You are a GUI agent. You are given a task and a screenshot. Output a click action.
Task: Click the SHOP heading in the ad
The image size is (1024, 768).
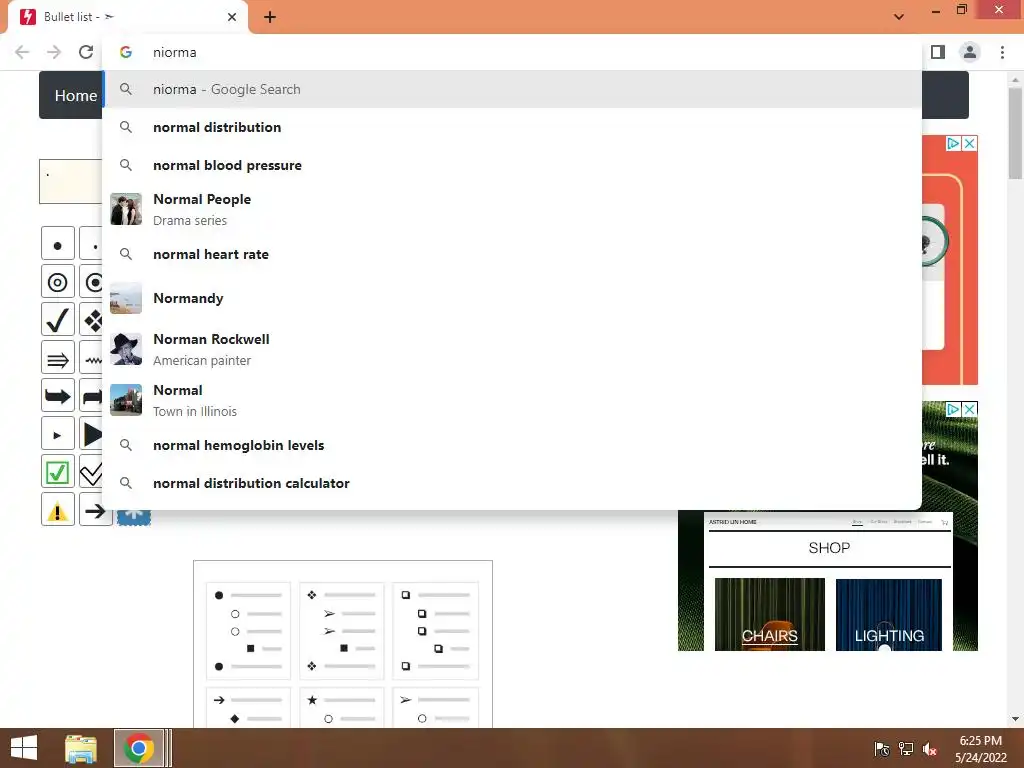829,548
